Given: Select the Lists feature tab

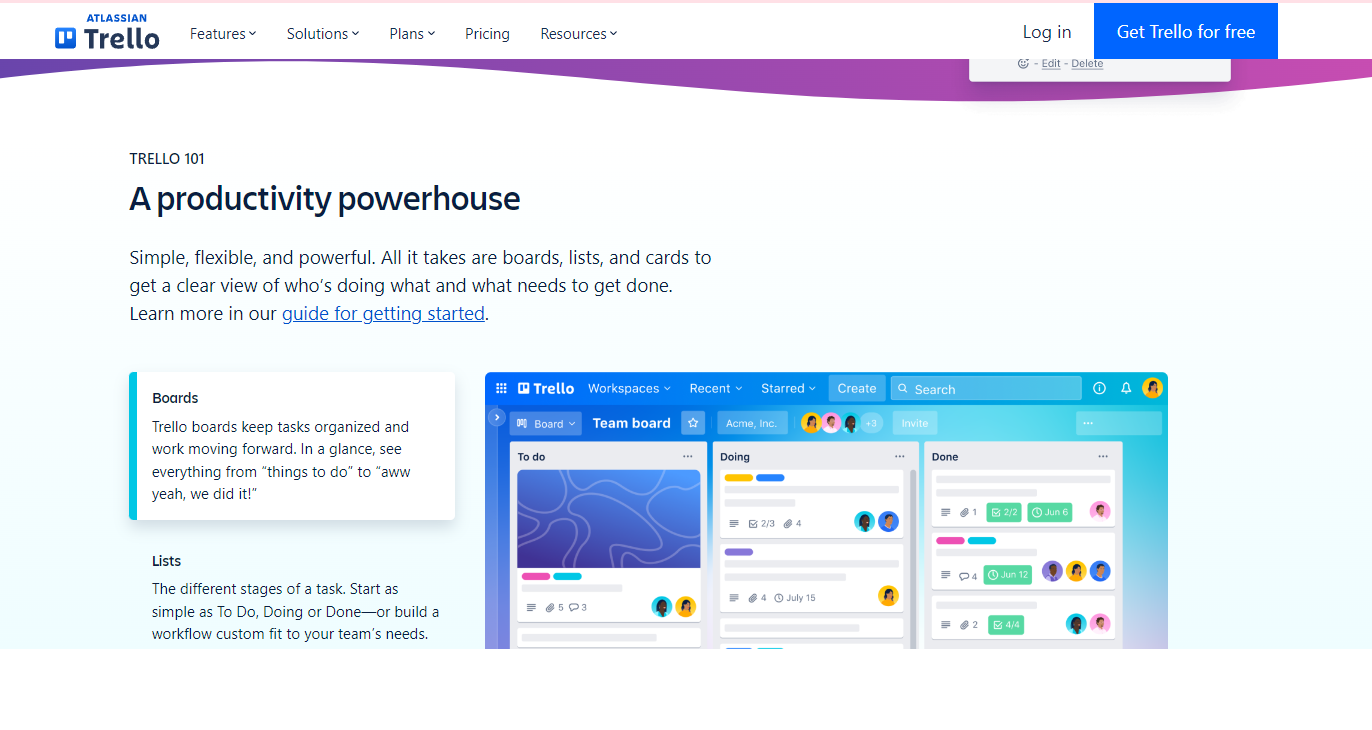Looking at the screenshot, I should pyautogui.click(x=292, y=597).
